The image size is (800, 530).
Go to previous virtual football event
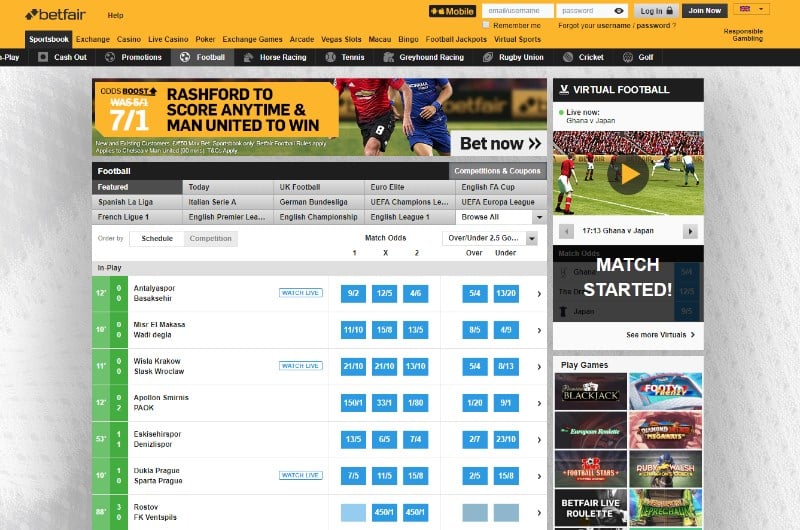click(x=566, y=231)
